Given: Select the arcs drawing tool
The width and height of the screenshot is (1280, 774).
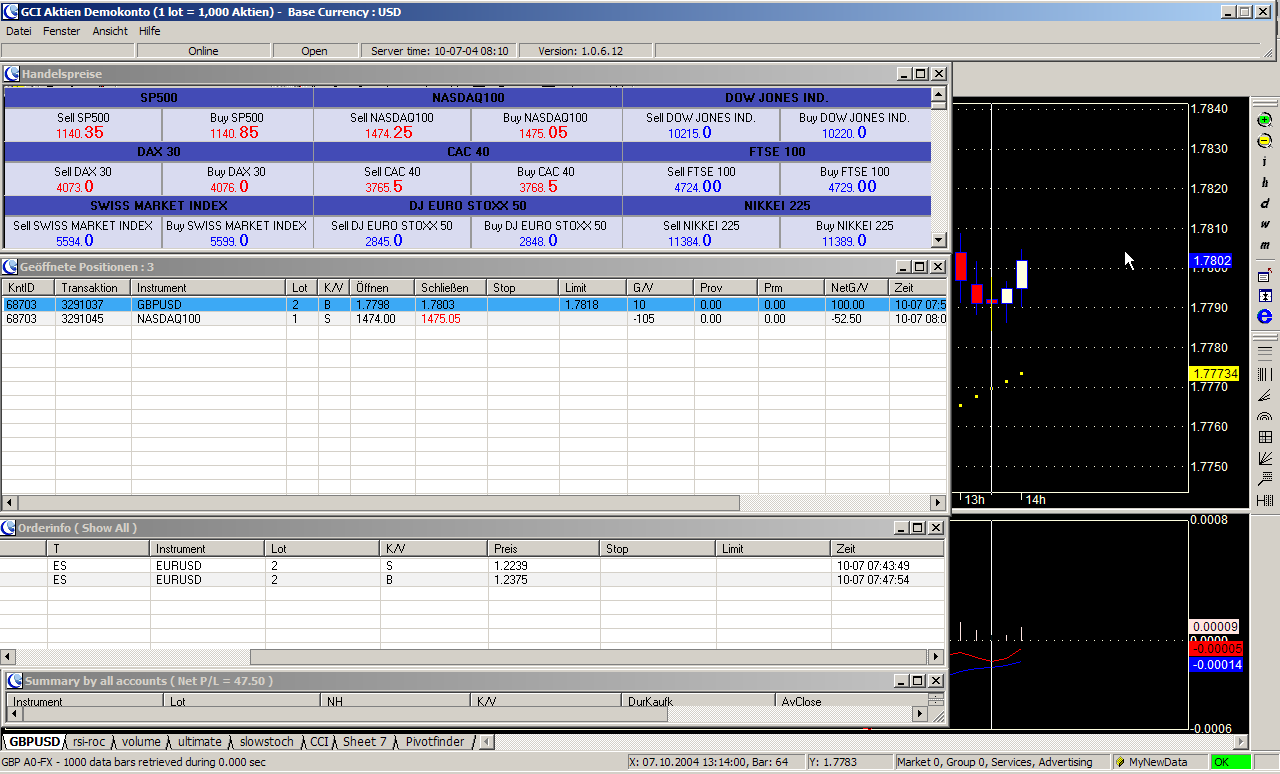Looking at the screenshot, I should point(1264,416).
